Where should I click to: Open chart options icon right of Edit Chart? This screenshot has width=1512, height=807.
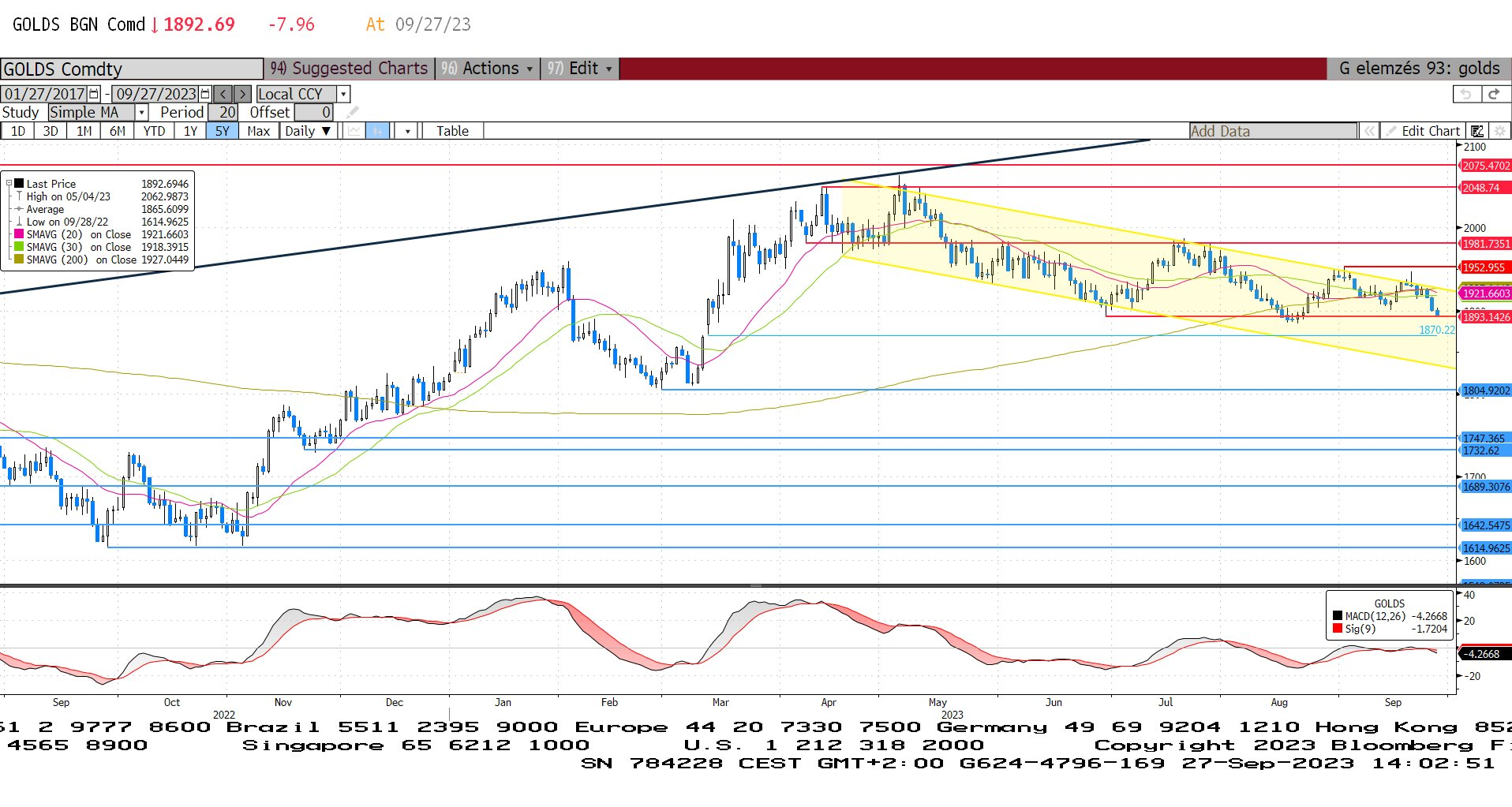1477,131
